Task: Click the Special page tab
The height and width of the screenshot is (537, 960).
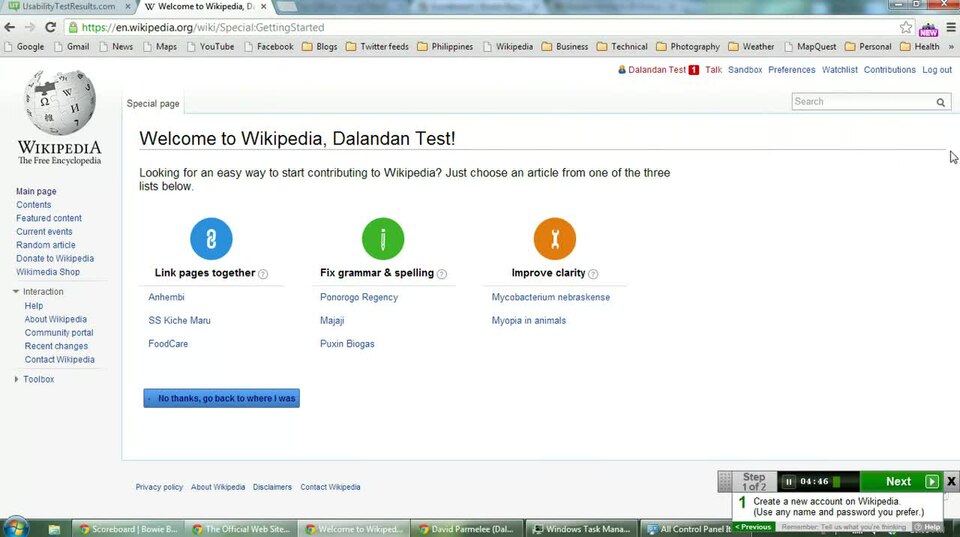Action: pyautogui.click(x=153, y=103)
